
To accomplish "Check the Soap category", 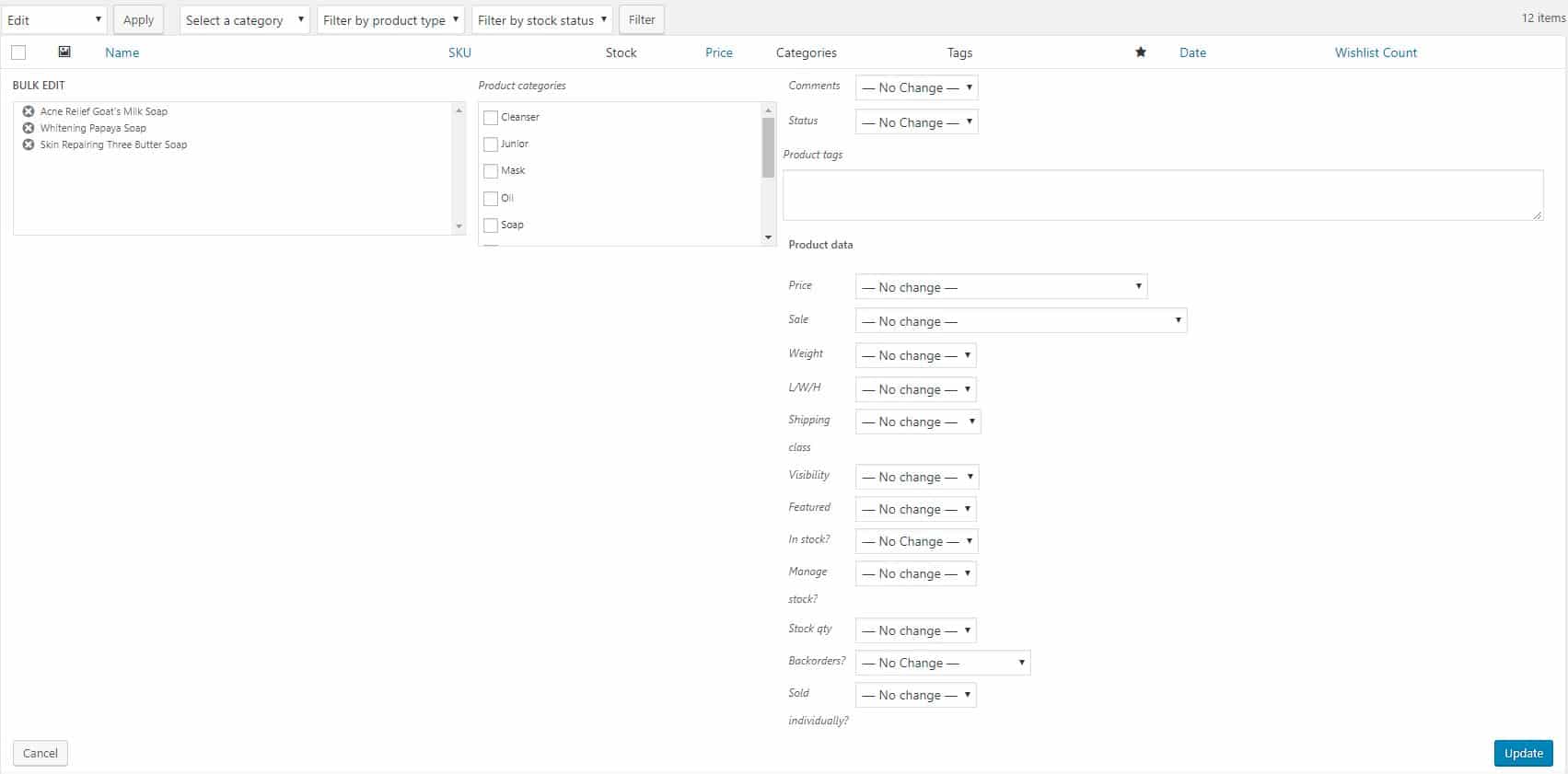I will tap(491, 225).
